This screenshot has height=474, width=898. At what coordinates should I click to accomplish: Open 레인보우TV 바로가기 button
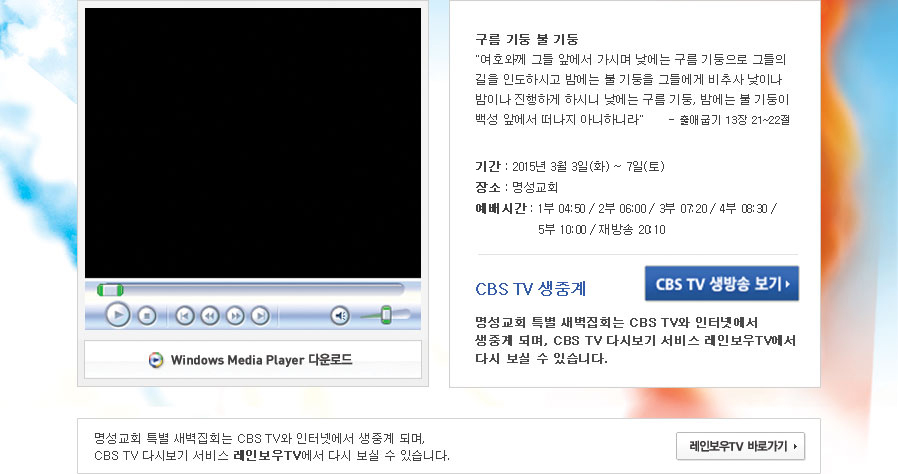741,446
